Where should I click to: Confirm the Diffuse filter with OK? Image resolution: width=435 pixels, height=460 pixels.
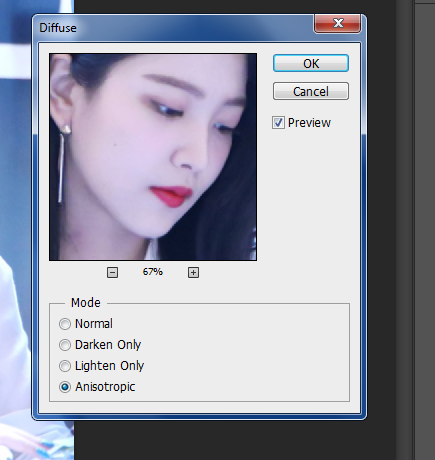(311, 63)
